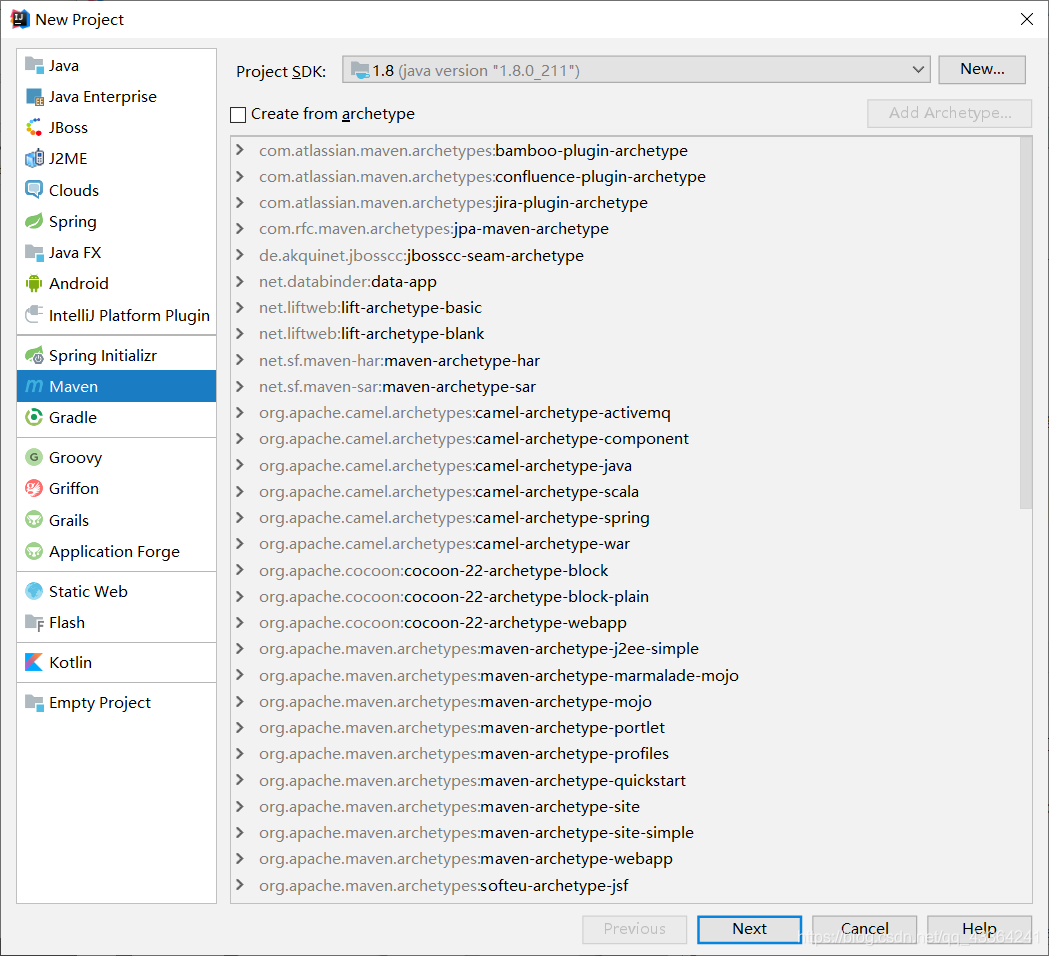The image size is (1049, 956).
Task: Select Empty Project category label
Action: 100,703
